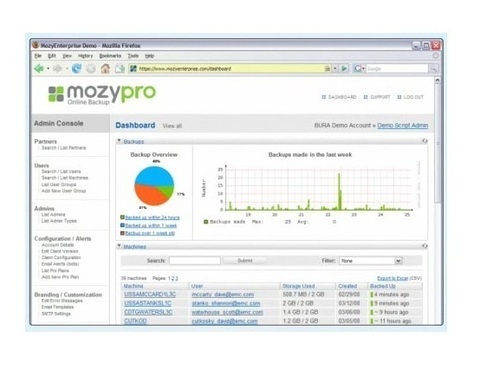The width and height of the screenshot is (480, 376).
Task: Click the reload page icon in toolbar
Action: click(77, 69)
